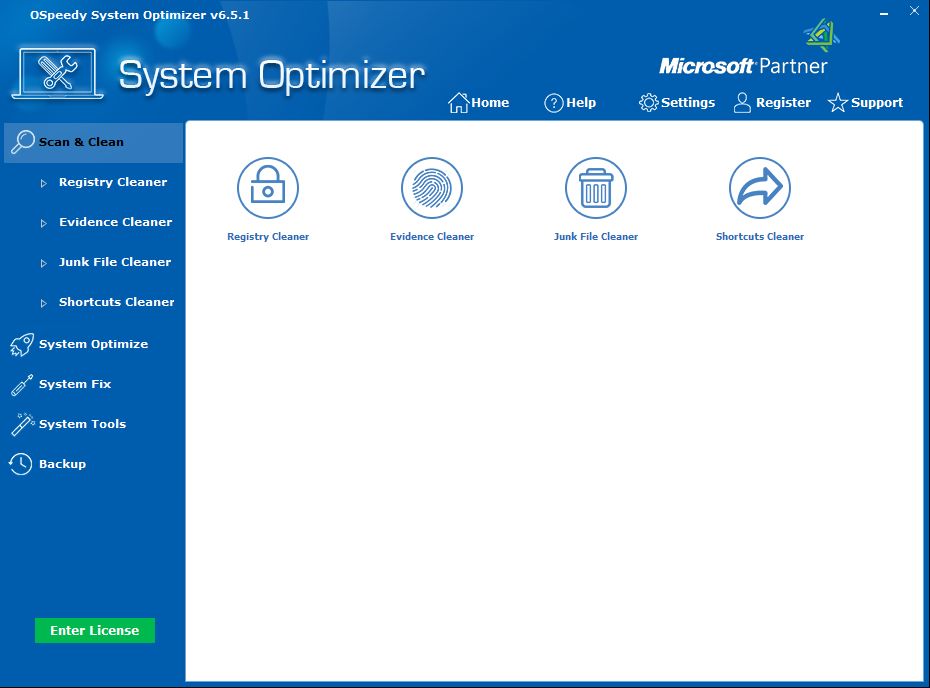This screenshot has width=930, height=688.
Task: Open the Shortcuts Cleaner arrow icon
Action: pos(760,188)
